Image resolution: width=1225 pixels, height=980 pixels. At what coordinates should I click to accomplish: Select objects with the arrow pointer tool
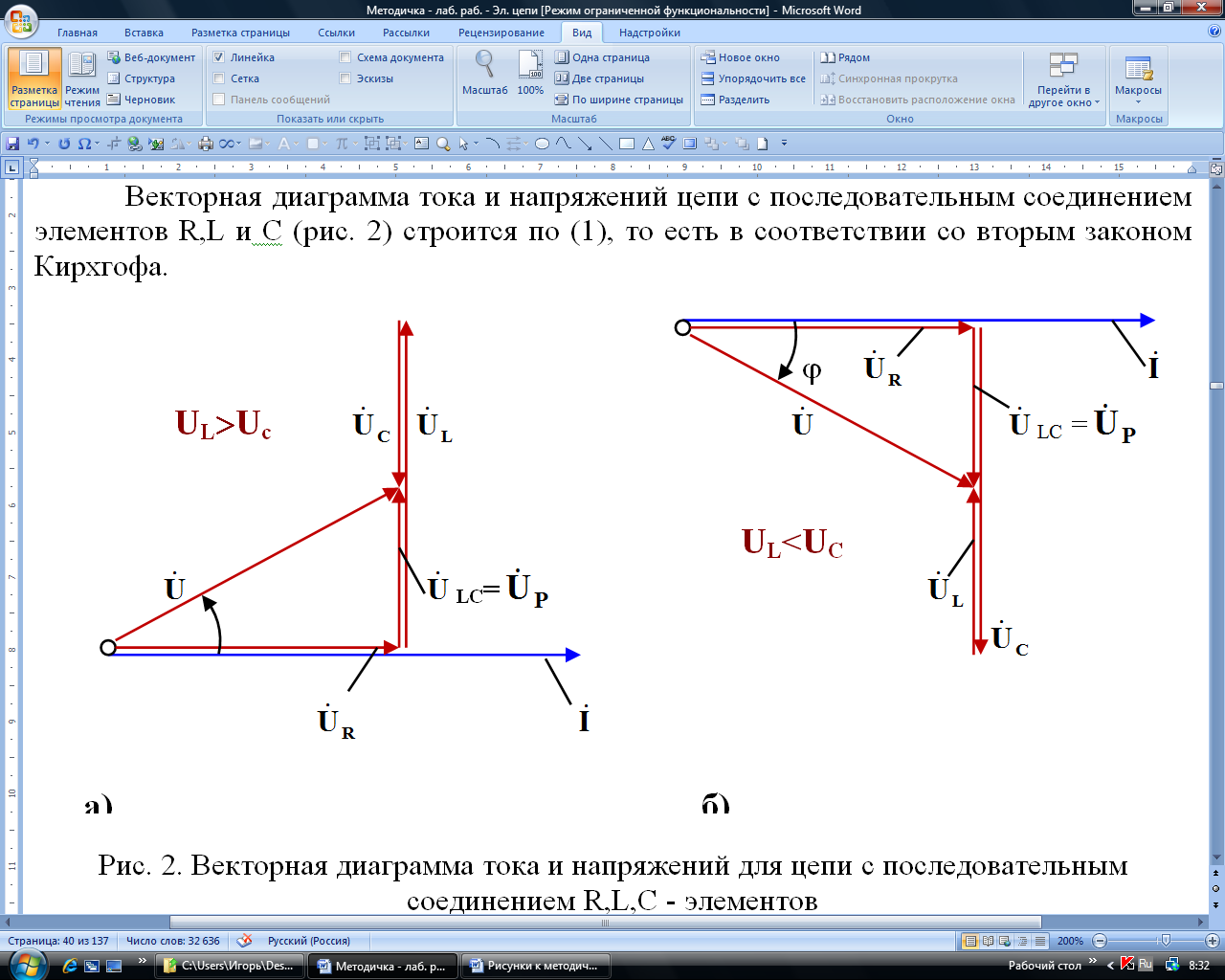(x=463, y=144)
